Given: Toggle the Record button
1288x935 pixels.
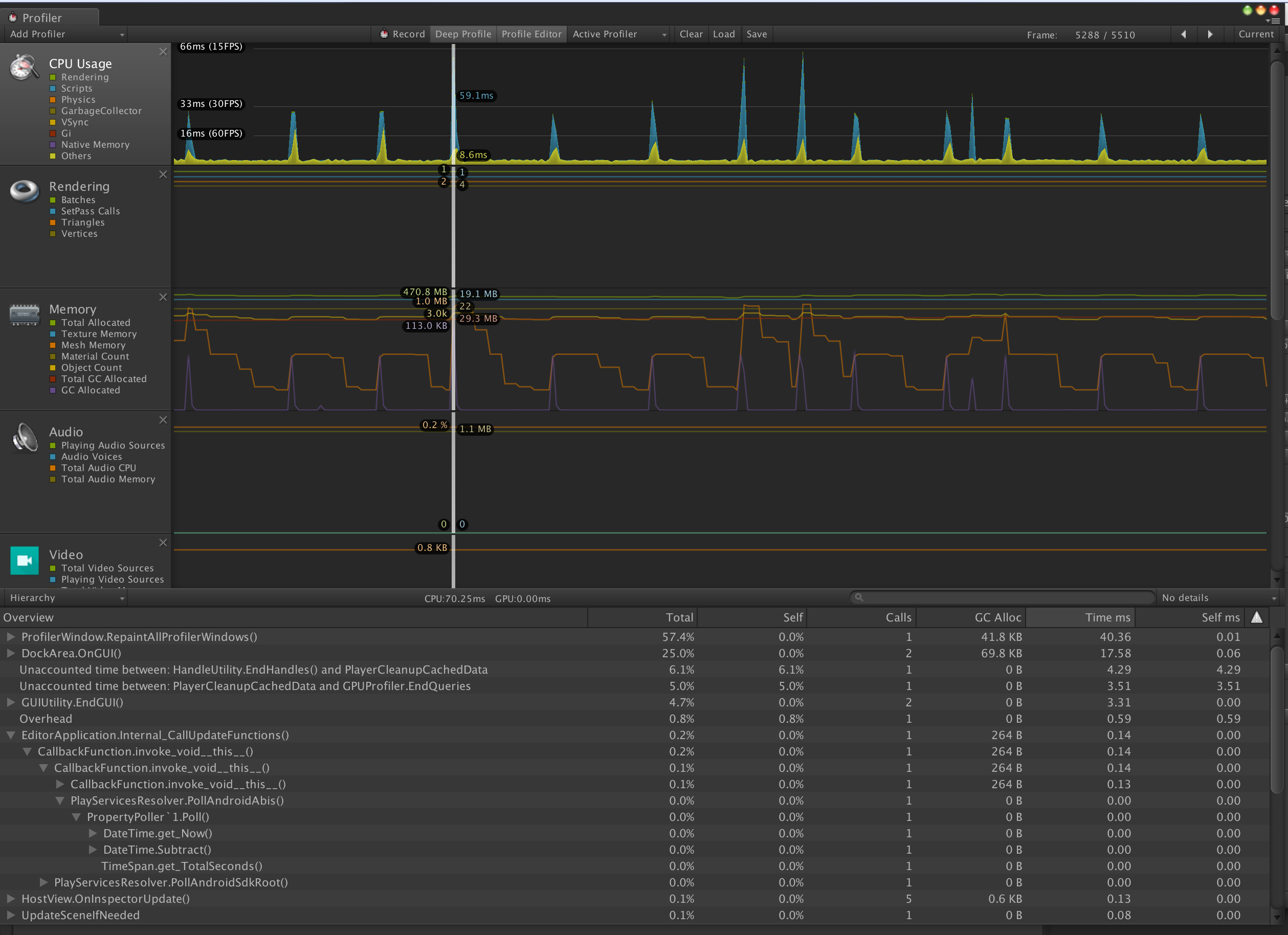Looking at the screenshot, I should point(402,34).
